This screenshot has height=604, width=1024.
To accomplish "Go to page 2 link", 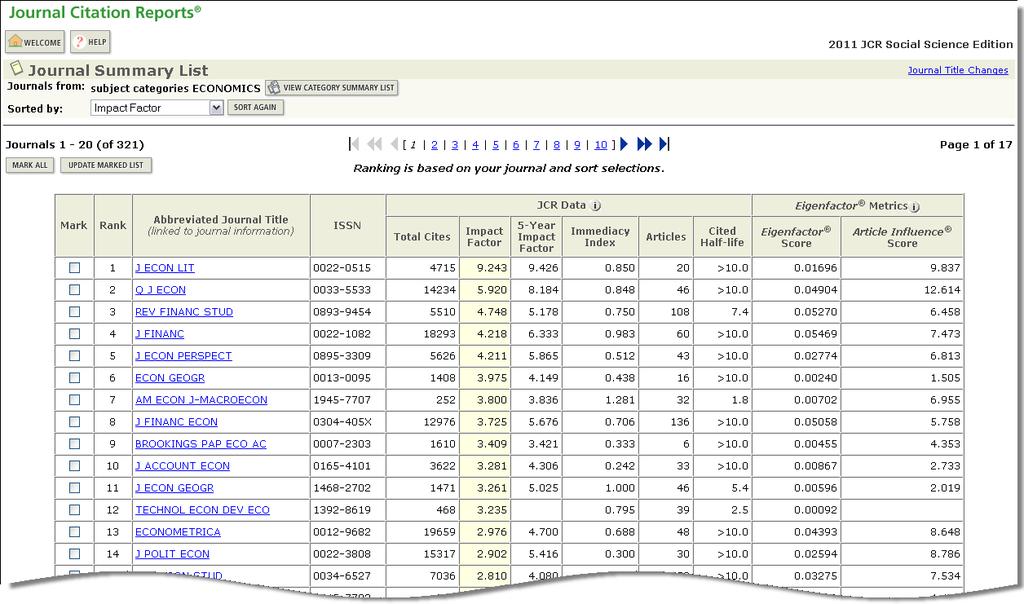I will click(x=434, y=144).
